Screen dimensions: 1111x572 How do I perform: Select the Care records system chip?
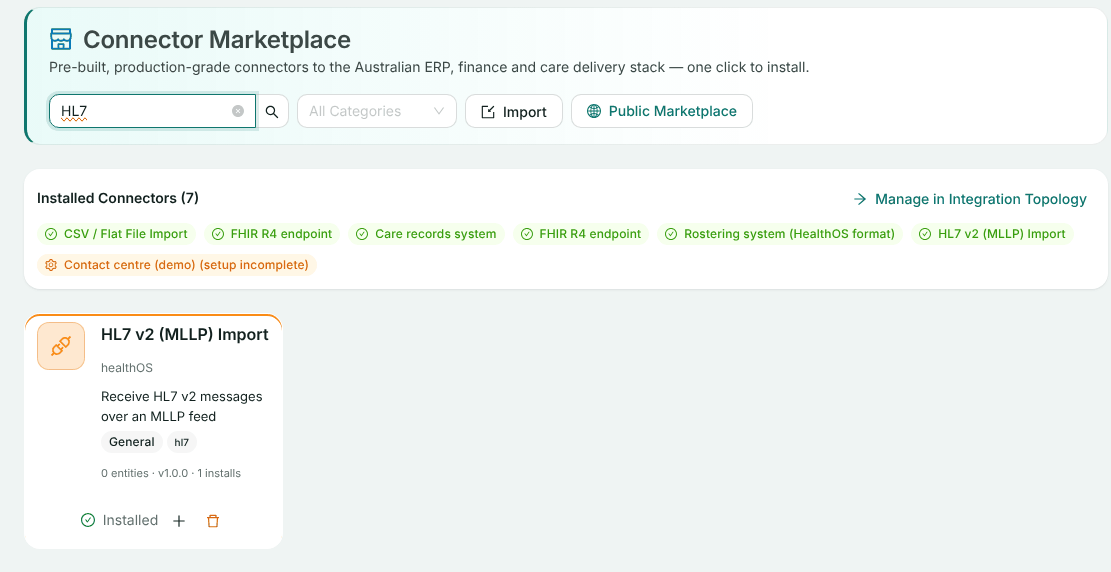click(x=427, y=234)
